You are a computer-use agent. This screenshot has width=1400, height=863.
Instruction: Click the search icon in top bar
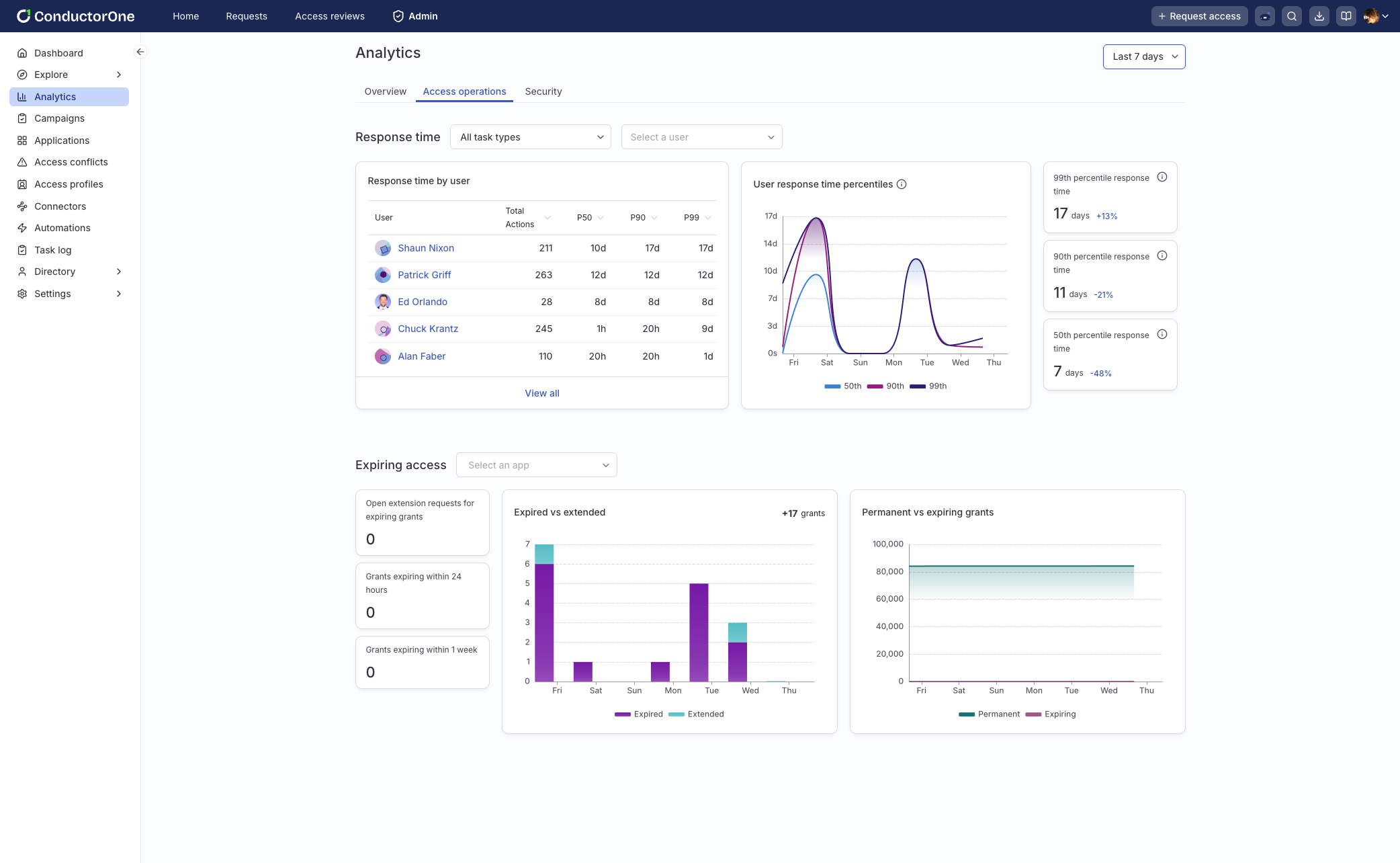pyautogui.click(x=1291, y=16)
